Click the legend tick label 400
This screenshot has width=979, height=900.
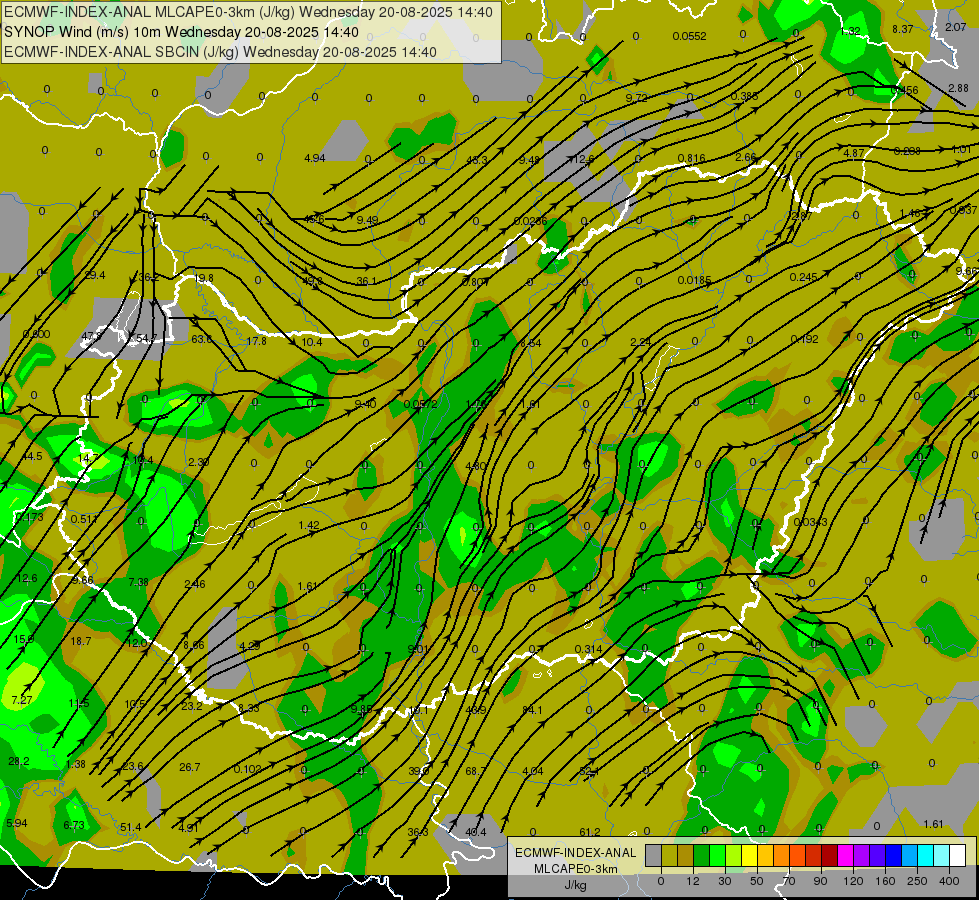click(949, 881)
